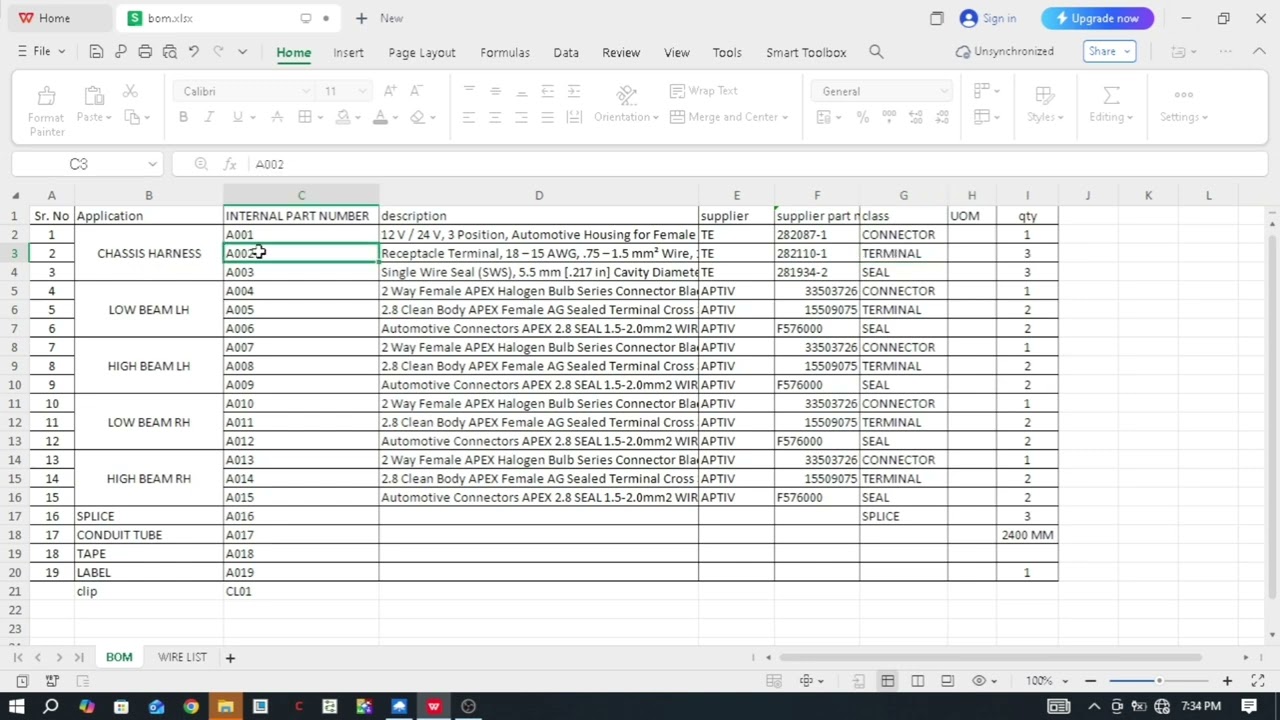The width and height of the screenshot is (1280, 720).
Task: Open the General number format dropdown
Action: click(943, 92)
